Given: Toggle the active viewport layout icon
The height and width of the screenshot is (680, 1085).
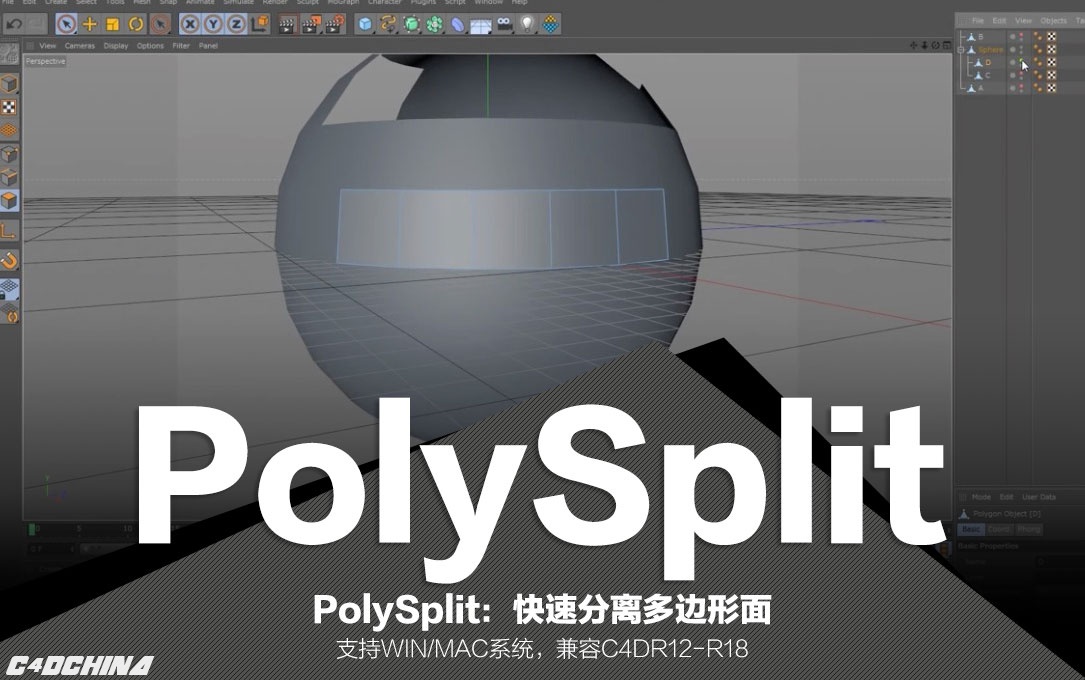Looking at the screenshot, I should (945, 46).
